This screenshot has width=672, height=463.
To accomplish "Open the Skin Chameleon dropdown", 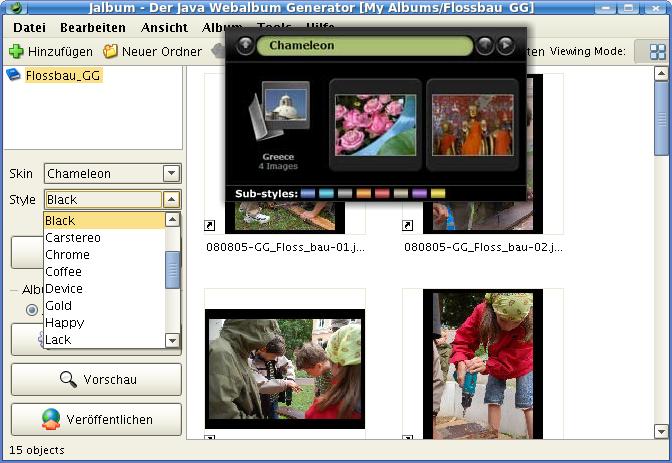I will tap(171, 174).
